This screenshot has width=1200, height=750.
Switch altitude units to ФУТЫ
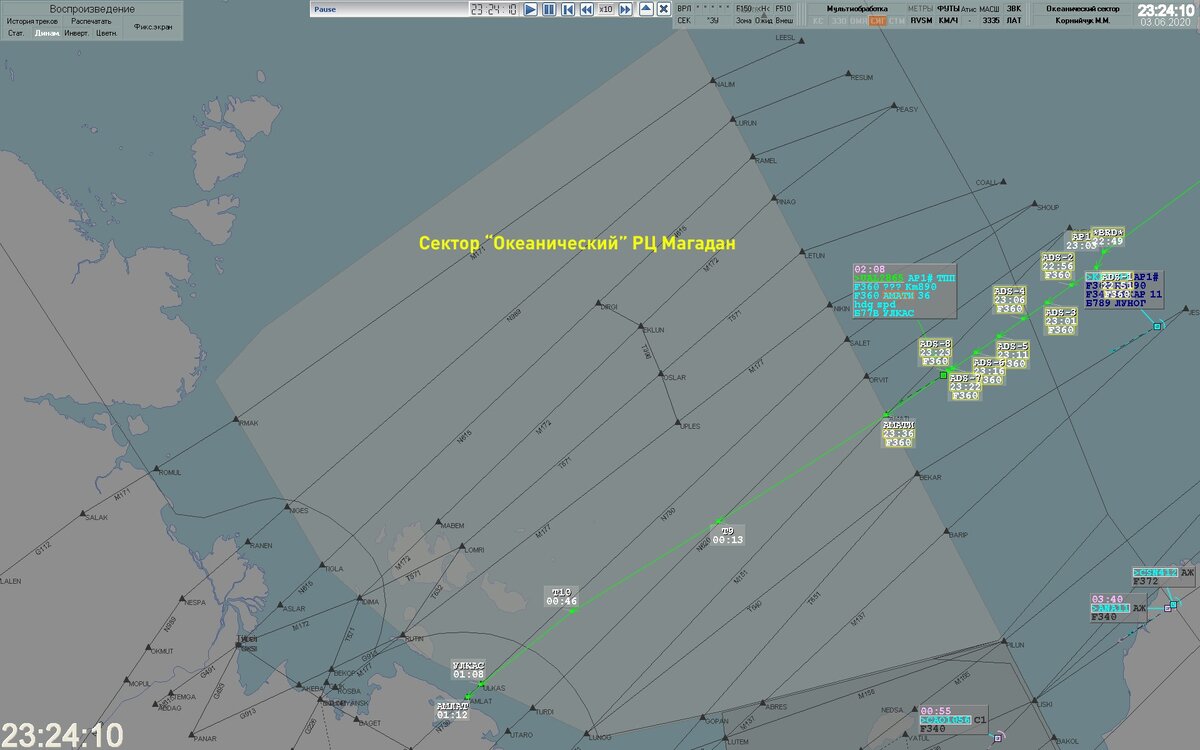pos(948,8)
